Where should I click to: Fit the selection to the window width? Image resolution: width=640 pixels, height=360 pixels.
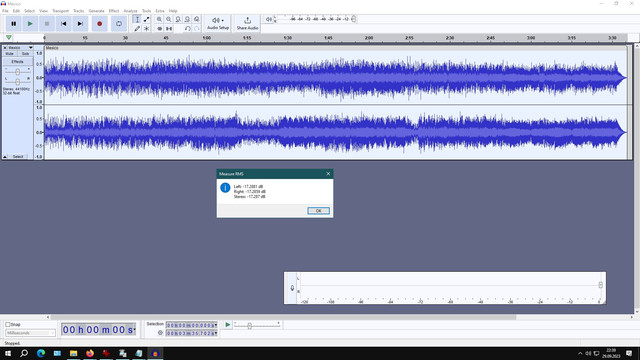178,19
